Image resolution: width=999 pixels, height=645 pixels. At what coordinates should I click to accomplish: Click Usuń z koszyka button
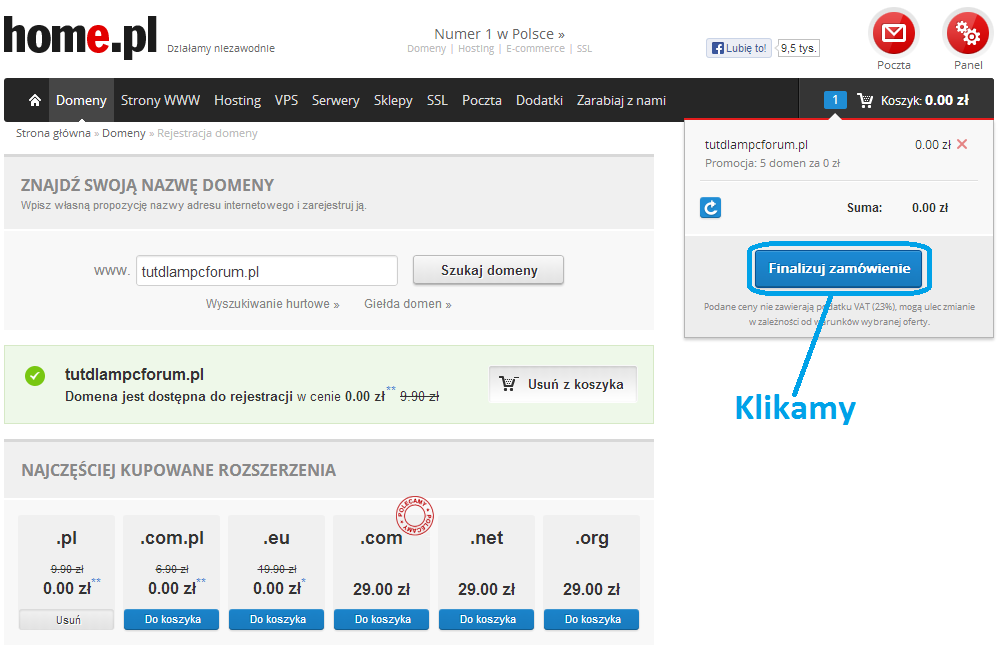tap(563, 384)
